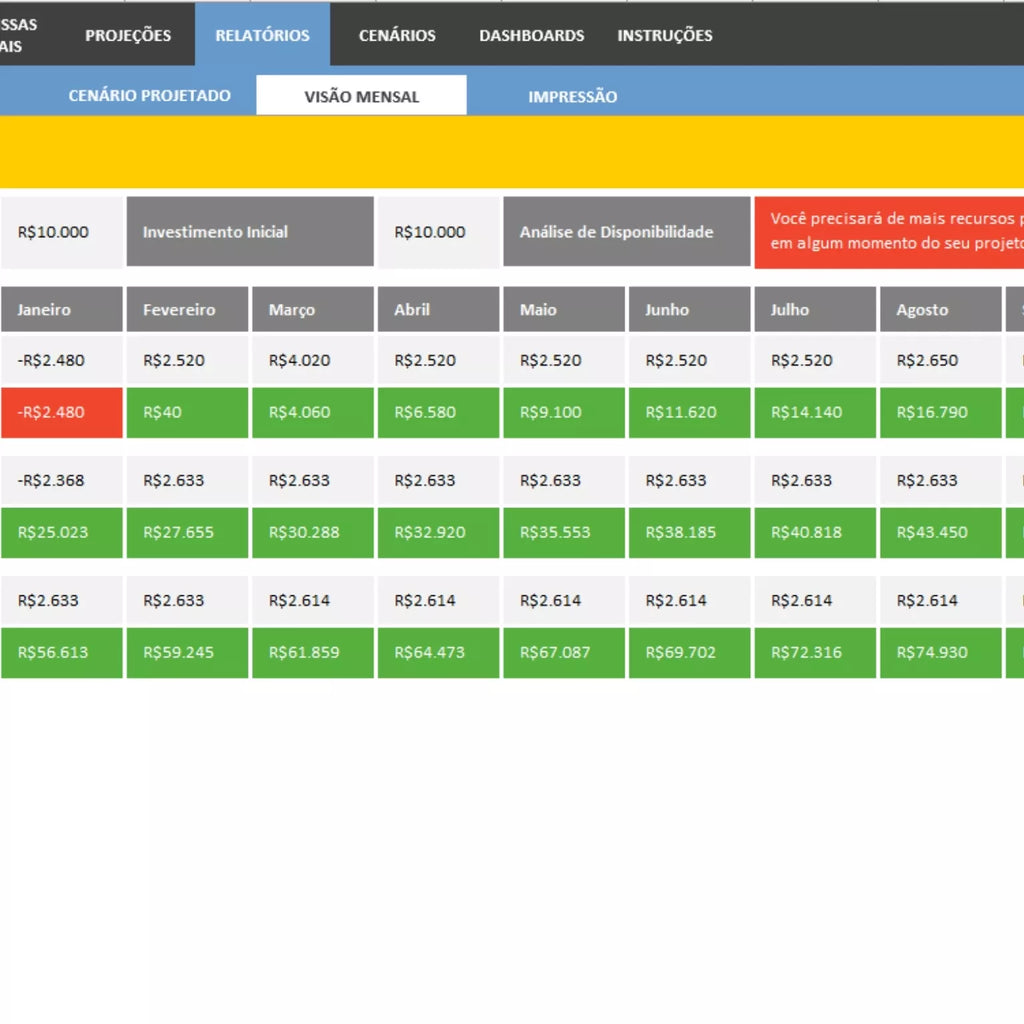The width and height of the screenshot is (1024, 1024).
Task: Go to the INSTRUÇÕES tab
Action: click(x=665, y=35)
